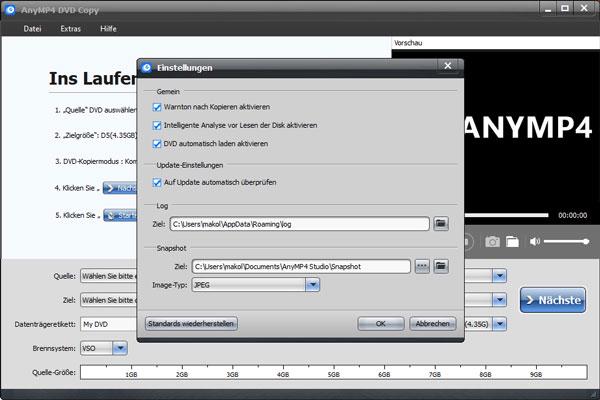This screenshot has width=600, height=400.
Task: Open the Brennsystem VSO dropdown
Action: 120,348
